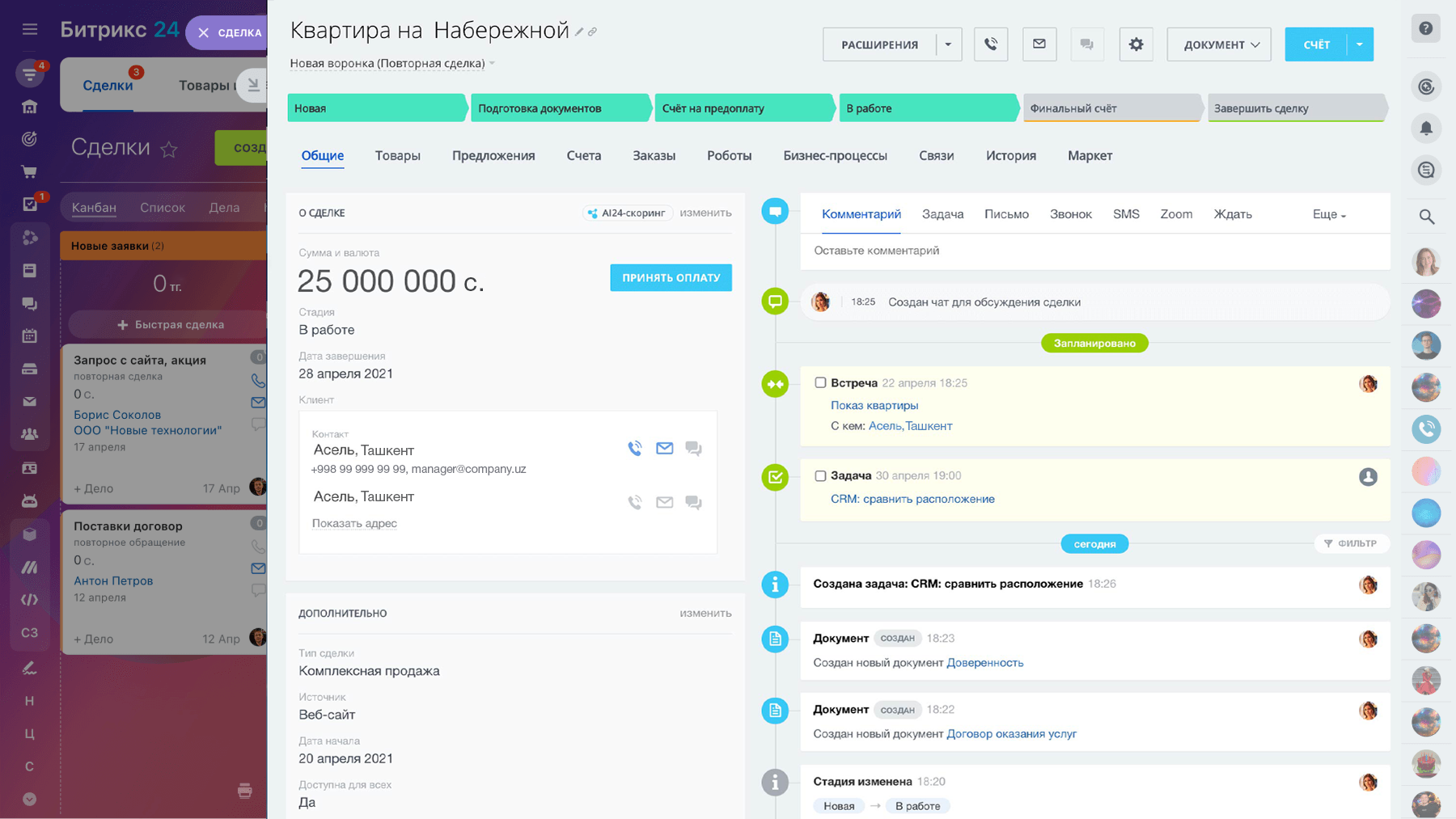Mark Сделки as favorite with the star
The image size is (1456, 819).
point(170,149)
